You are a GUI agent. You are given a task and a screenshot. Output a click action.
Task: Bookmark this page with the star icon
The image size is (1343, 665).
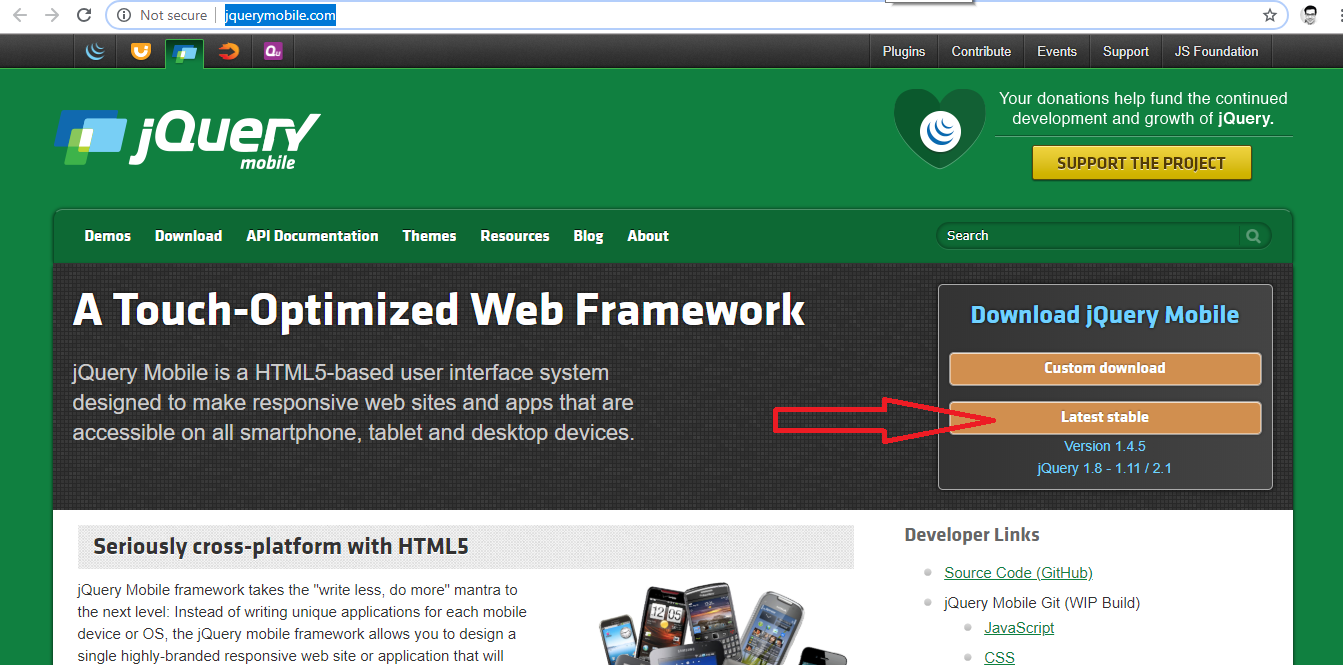pos(1269,15)
